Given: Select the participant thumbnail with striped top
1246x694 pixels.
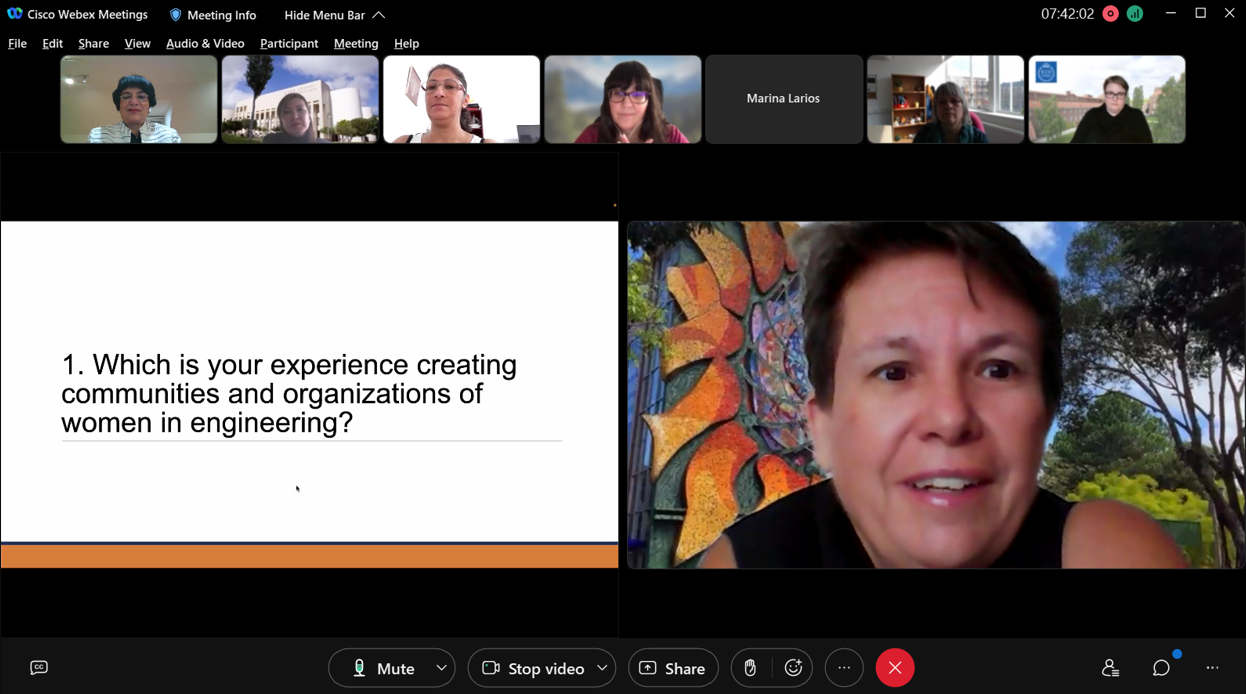Looking at the screenshot, I should pos(139,99).
